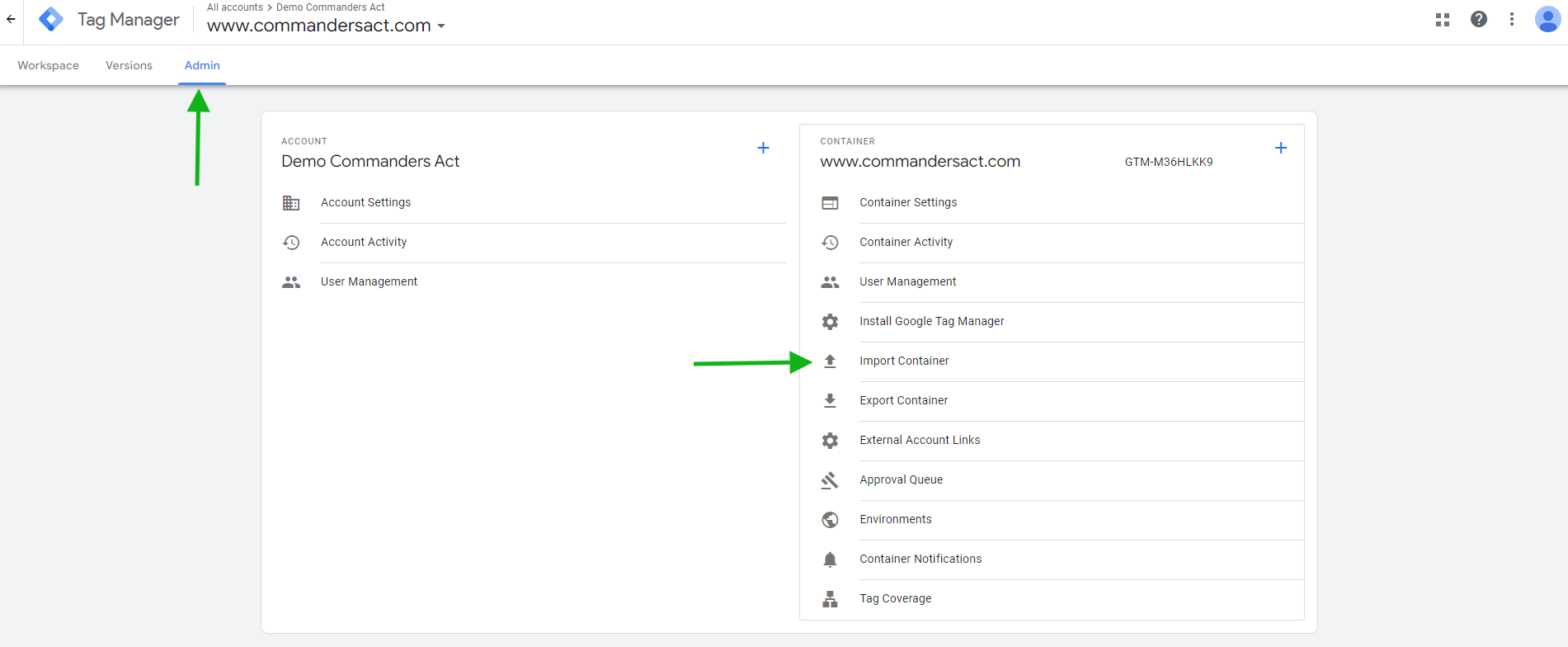Click the Container Notifications bell icon

pos(830,560)
